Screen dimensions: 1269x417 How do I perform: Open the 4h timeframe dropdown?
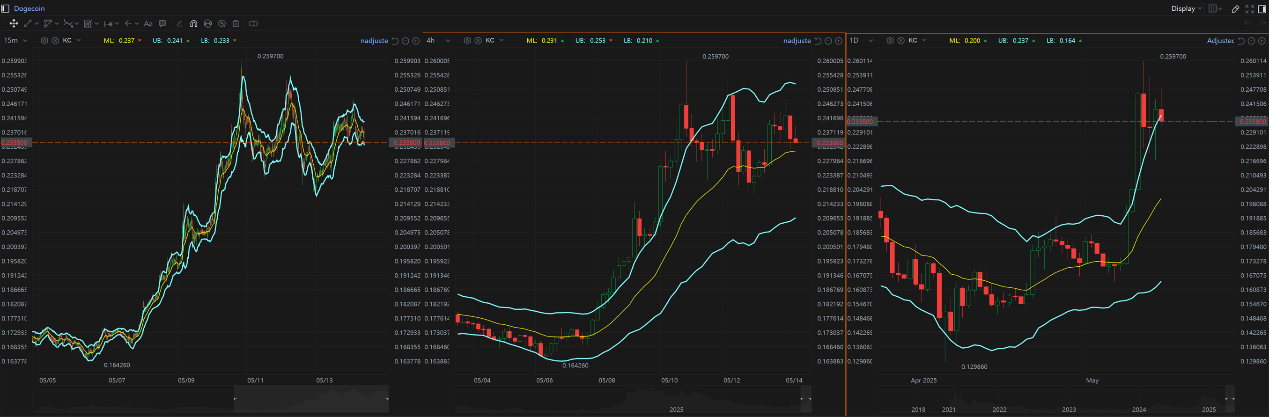click(439, 40)
